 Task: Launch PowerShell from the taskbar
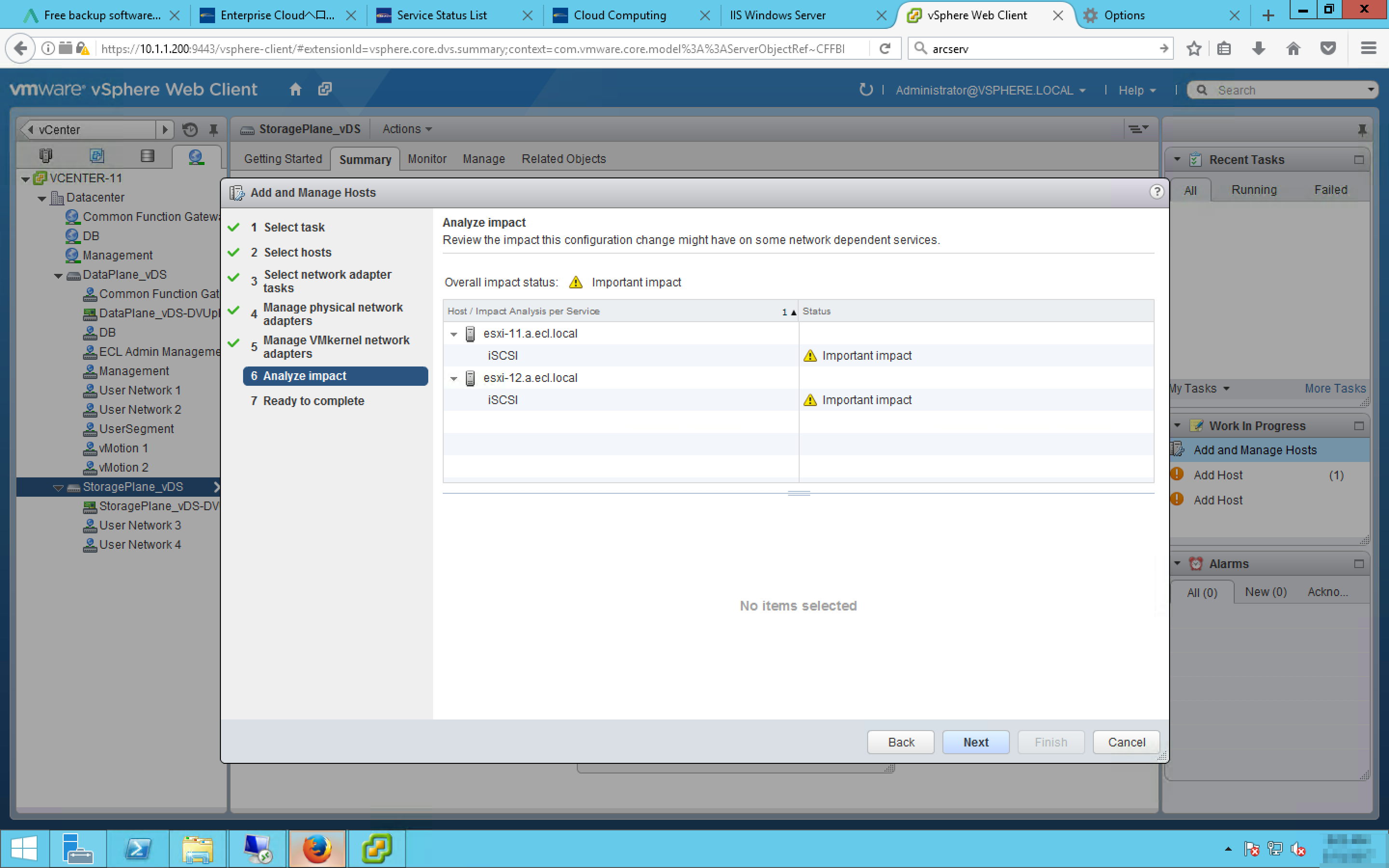click(138, 848)
